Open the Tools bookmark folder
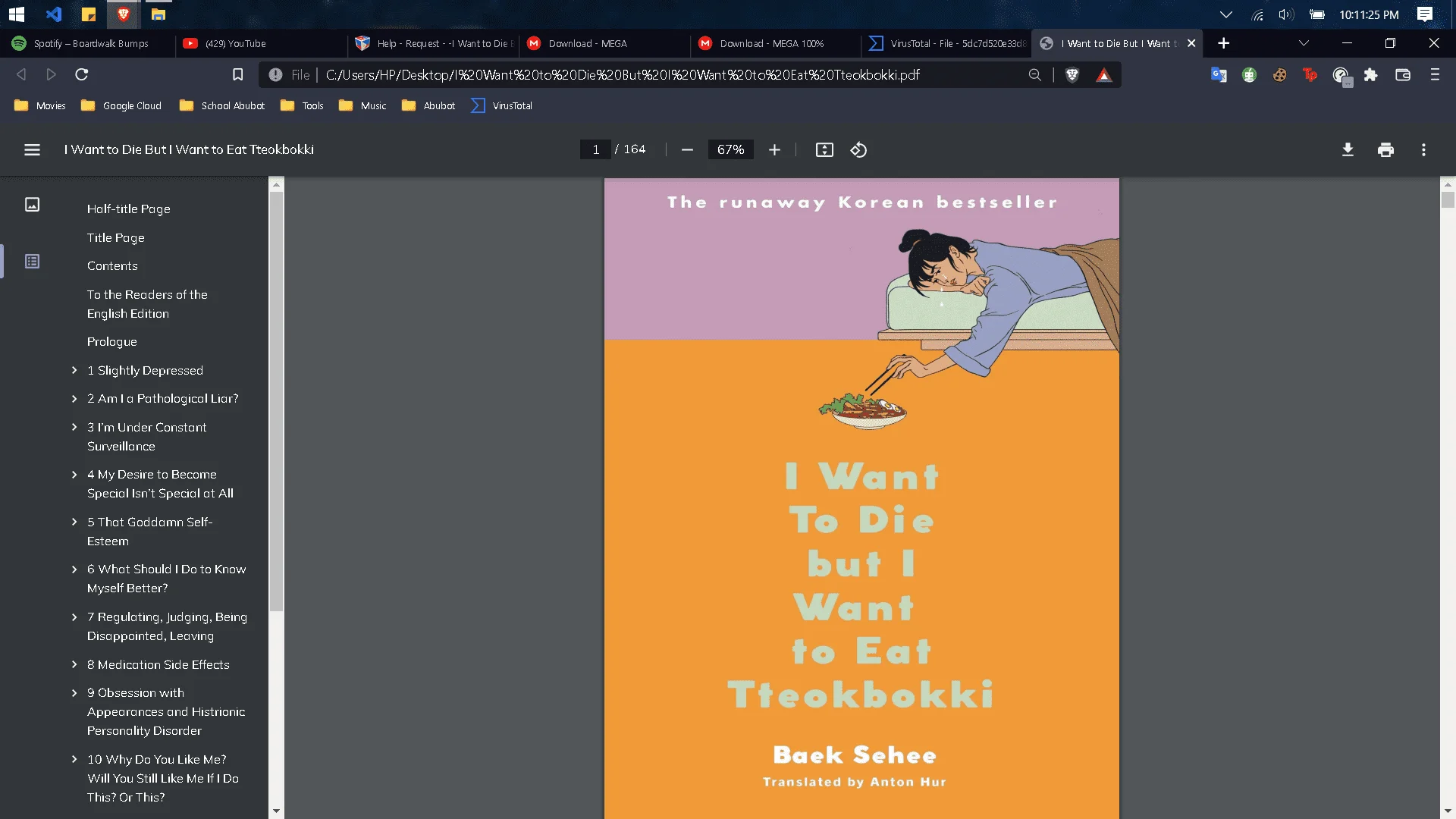Viewport: 1456px width, 819px height. (302, 105)
